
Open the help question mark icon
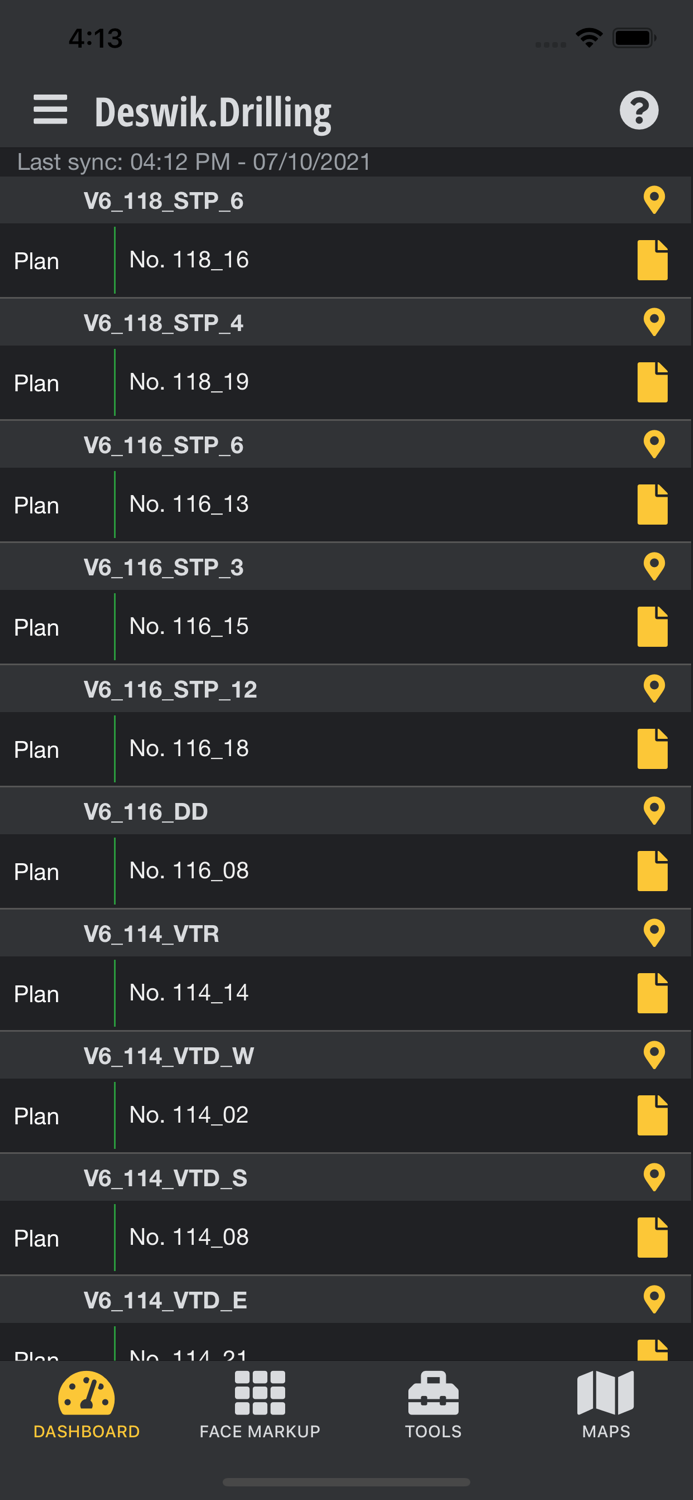tap(639, 110)
